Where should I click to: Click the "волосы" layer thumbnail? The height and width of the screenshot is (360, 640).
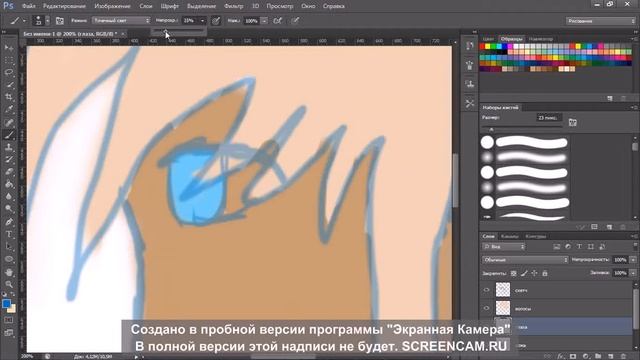[503, 308]
